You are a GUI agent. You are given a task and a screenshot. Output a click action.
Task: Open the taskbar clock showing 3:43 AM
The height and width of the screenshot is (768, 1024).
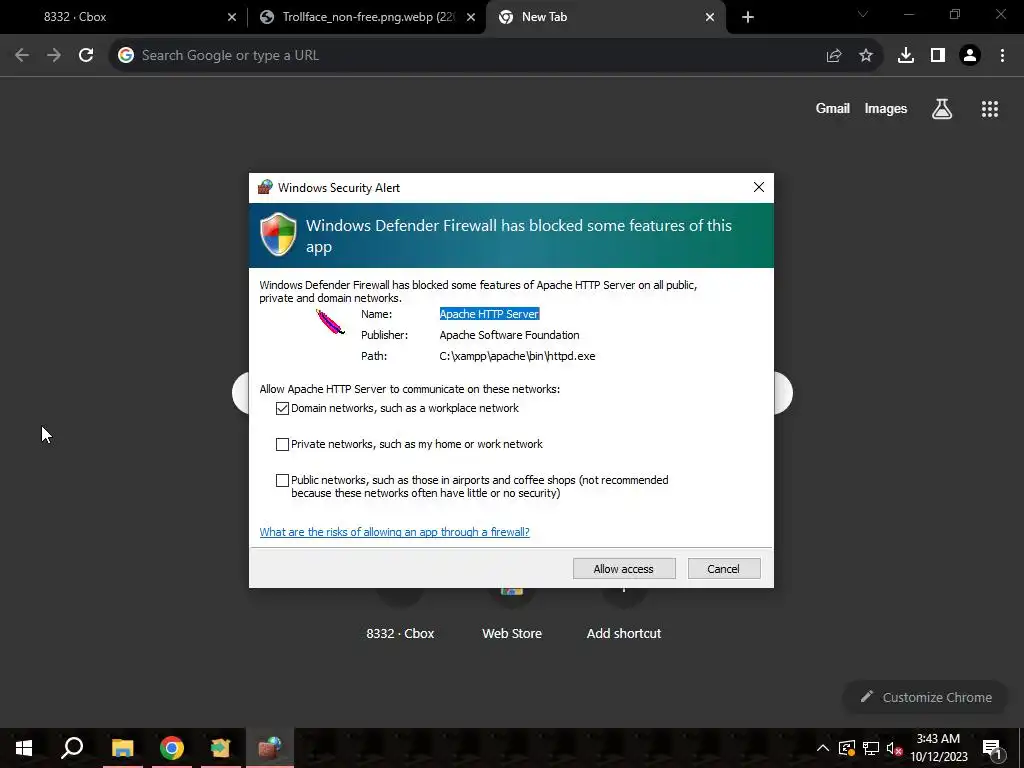[938, 748]
